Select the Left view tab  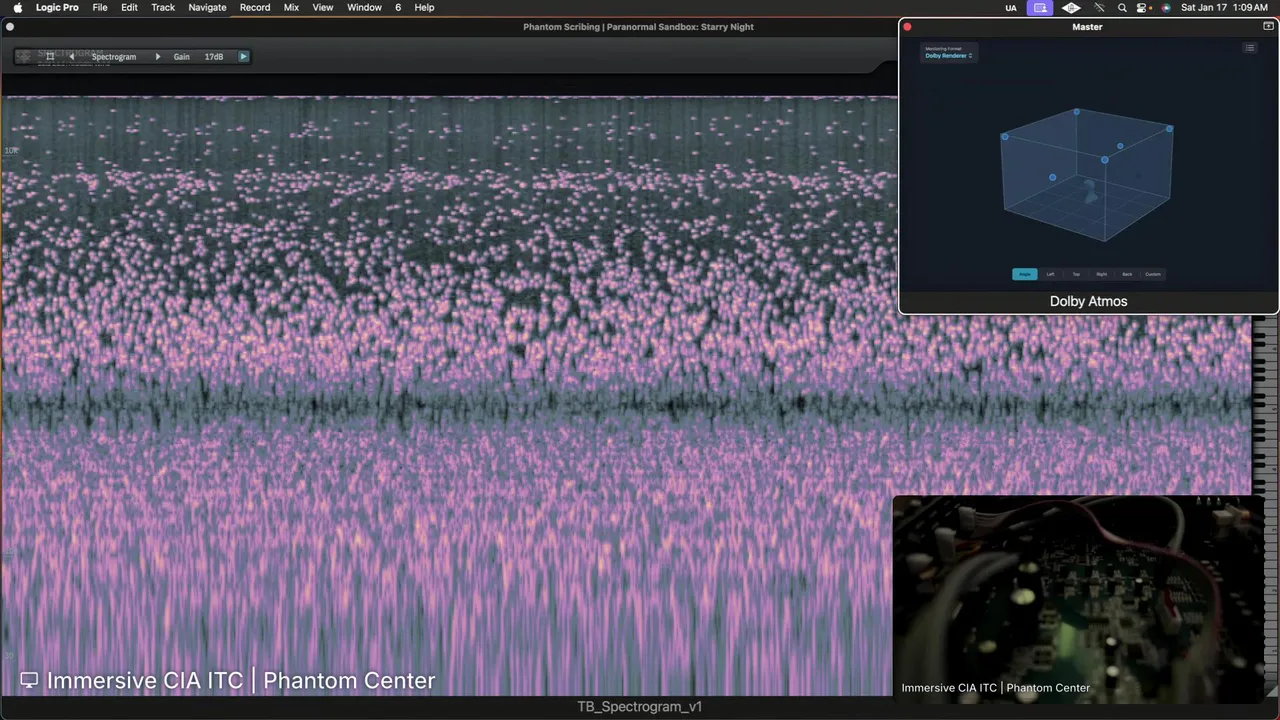coord(1050,274)
